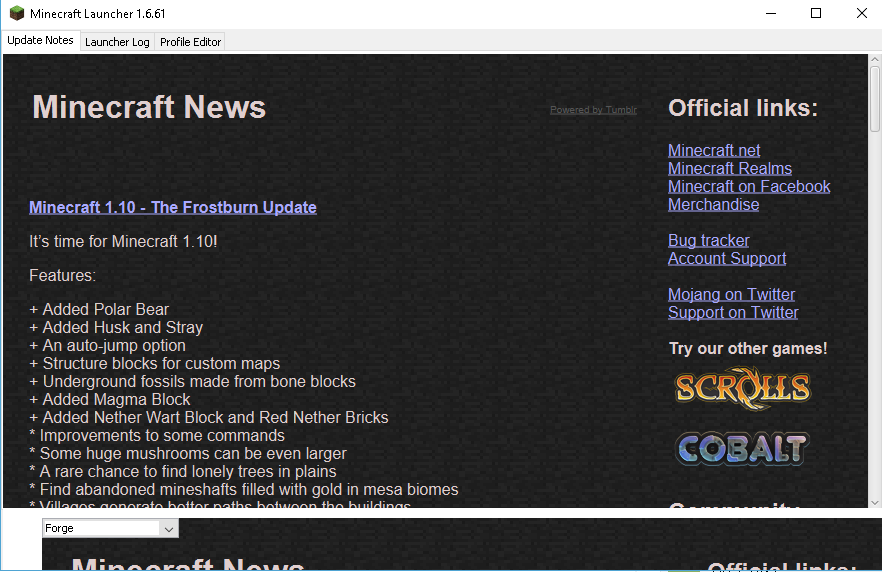This screenshot has width=882, height=572.
Task: Open the Account Support link
Action: pos(727,259)
